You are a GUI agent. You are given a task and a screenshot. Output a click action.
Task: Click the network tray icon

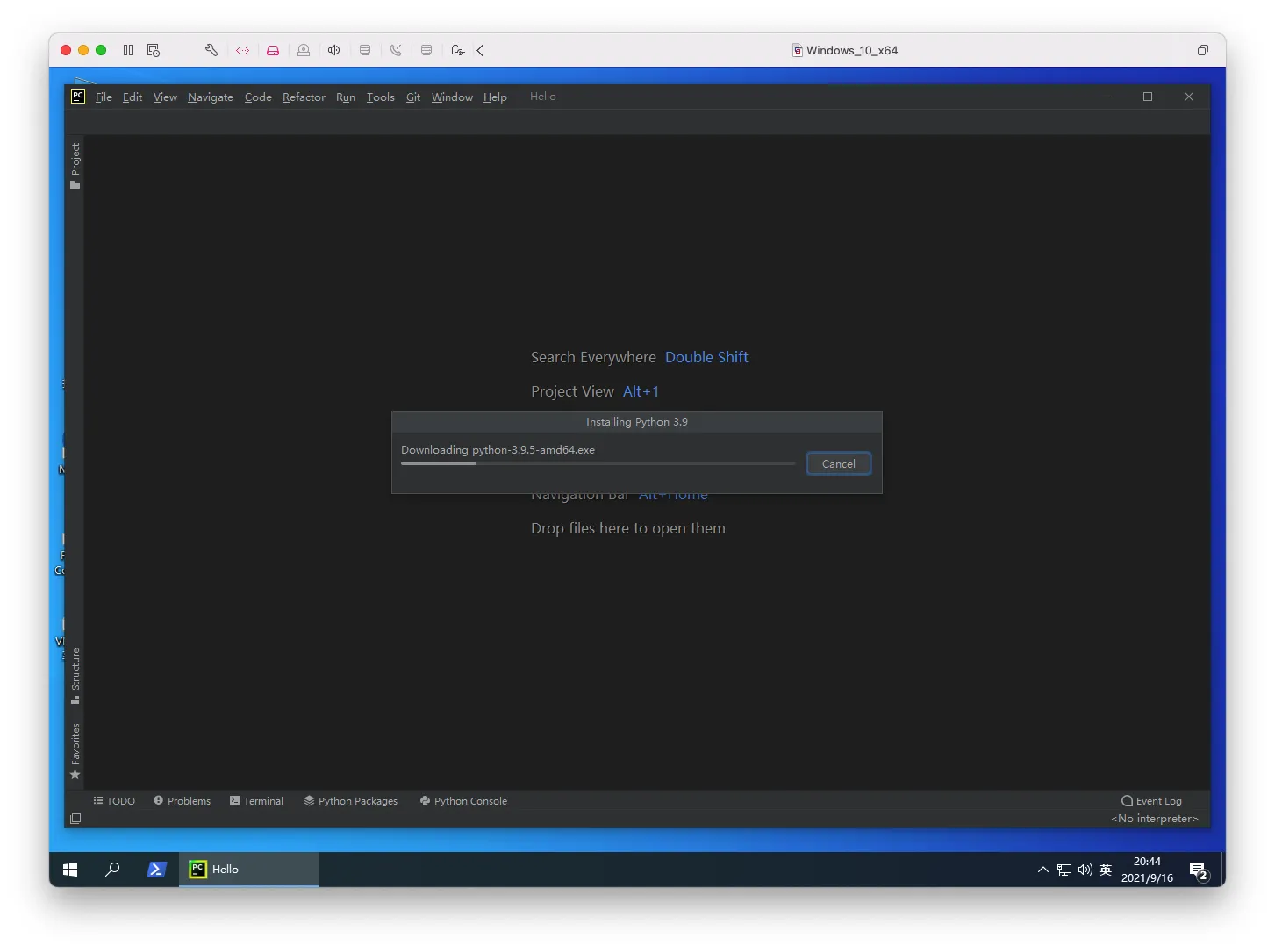point(1064,870)
